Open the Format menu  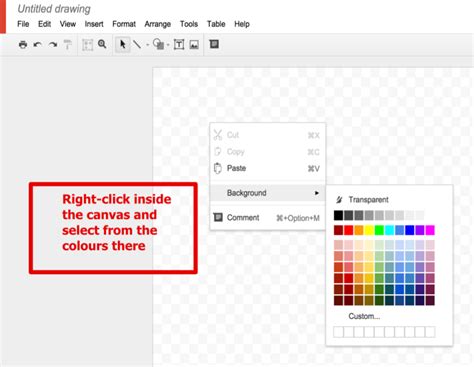click(124, 24)
